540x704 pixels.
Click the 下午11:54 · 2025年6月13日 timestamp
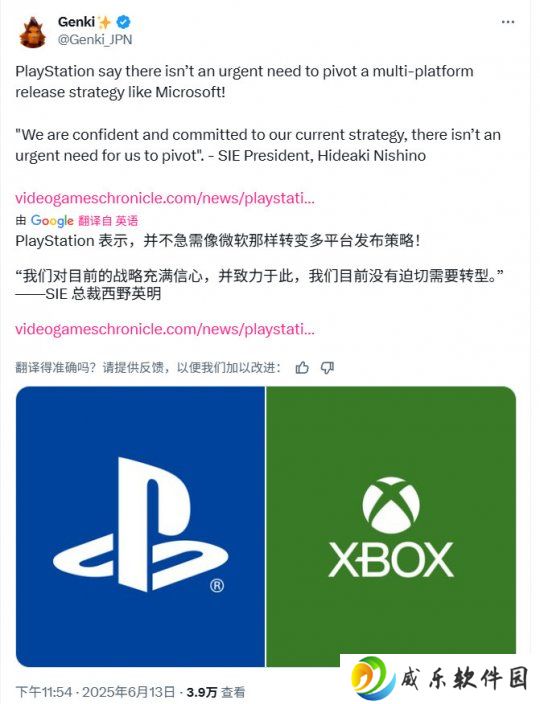[x=95, y=692]
